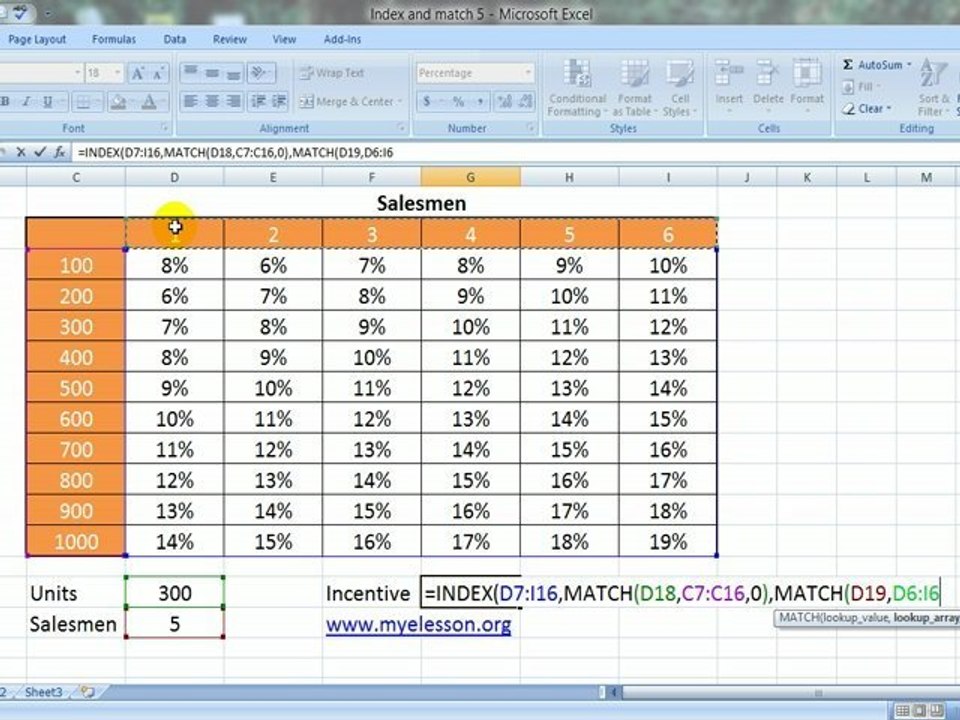Open the Alignment dialog launcher
The height and width of the screenshot is (720, 960).
click(x=401, y=127)
